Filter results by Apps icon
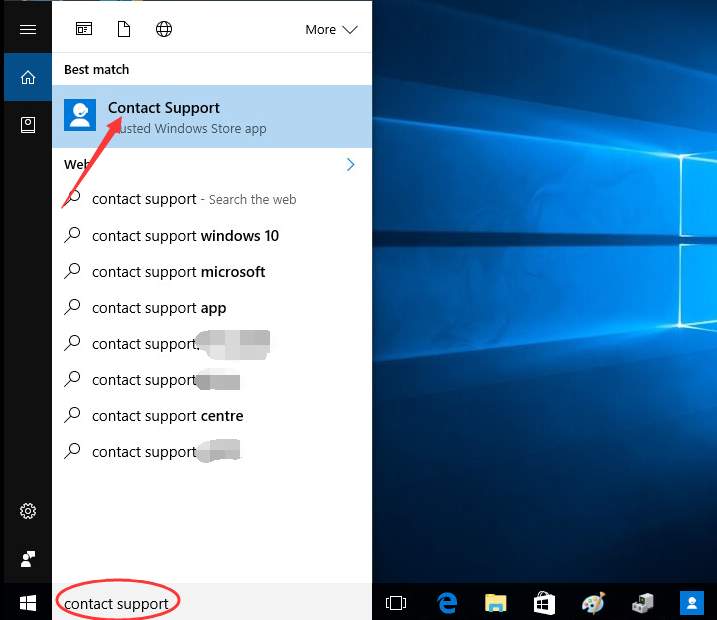Viewport: 717px width, 620px height. pyautogui.click(x=84, y=29)
